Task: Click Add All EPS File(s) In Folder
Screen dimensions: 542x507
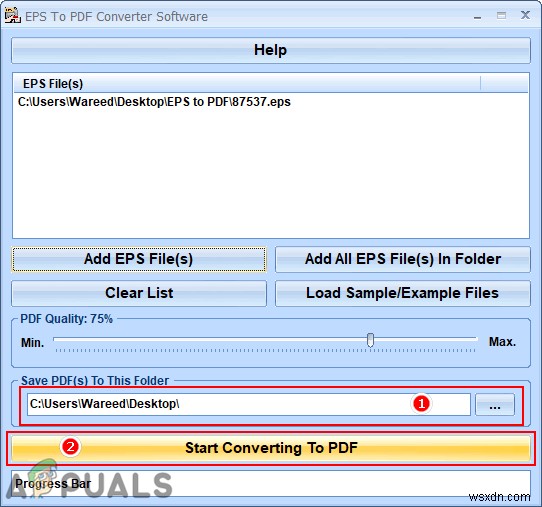Action: pos(403,259)
